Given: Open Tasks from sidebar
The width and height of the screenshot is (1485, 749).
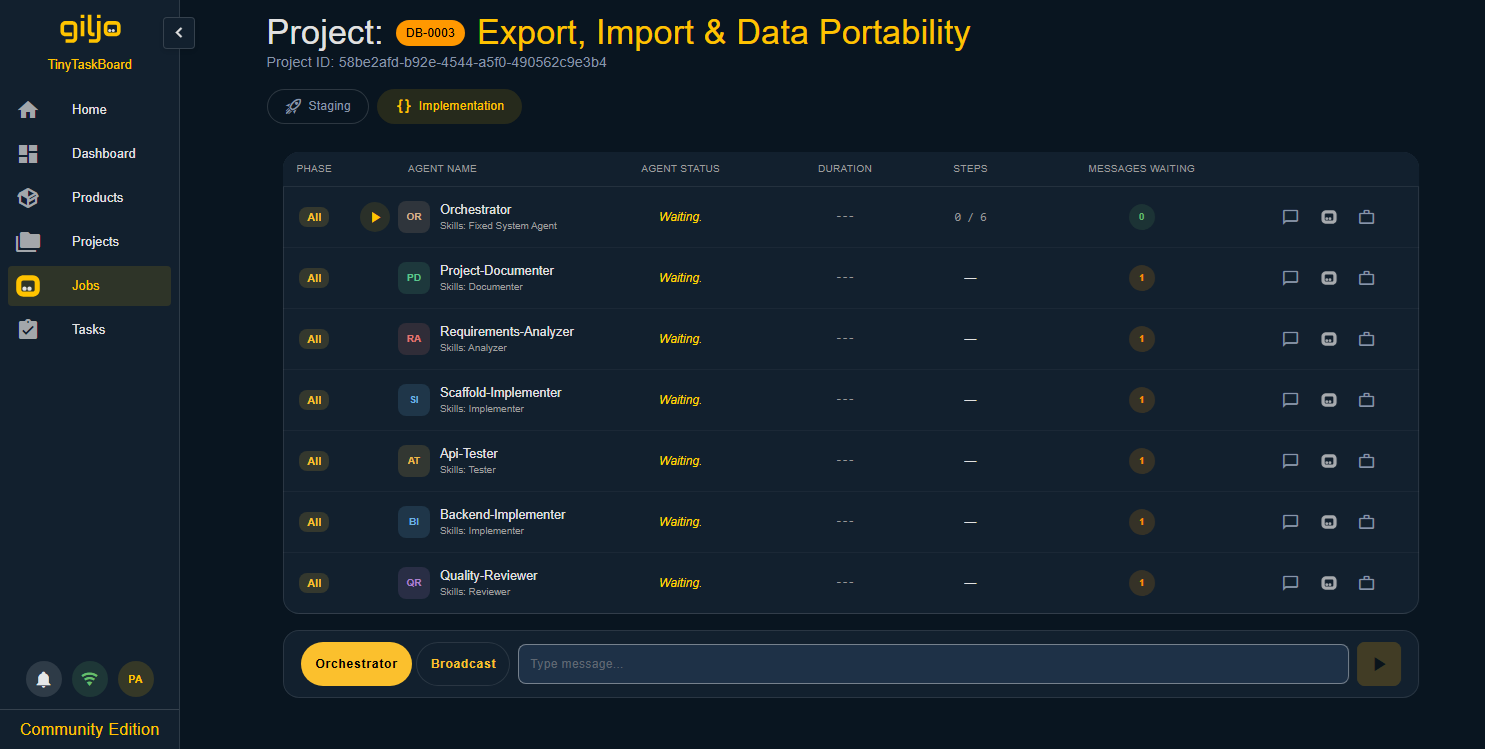Looking at the screenshot, I should tap(89, 330).
